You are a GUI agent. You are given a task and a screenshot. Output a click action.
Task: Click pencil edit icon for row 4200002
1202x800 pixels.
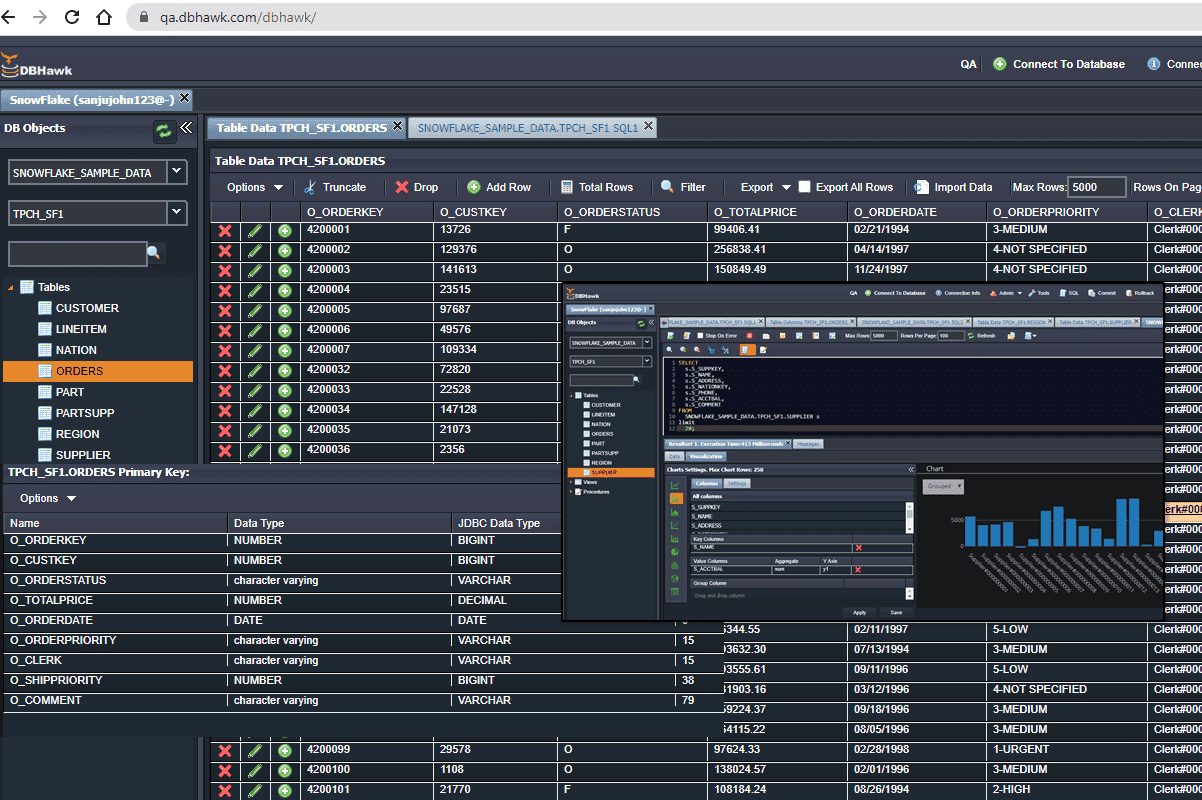pos(255,250)
